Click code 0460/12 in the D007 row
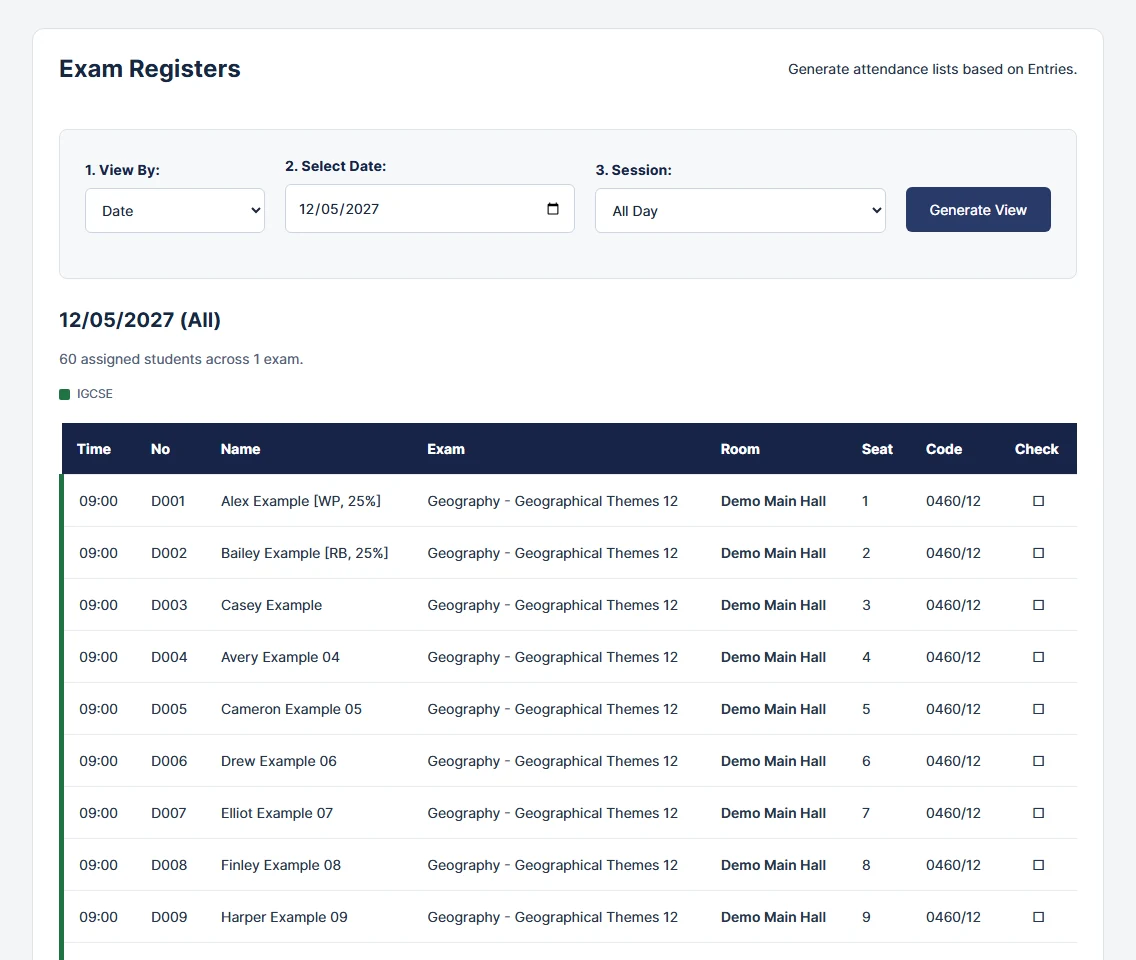Image resolution: width=1136 pixels, height=960 pixels. (953, 813)
